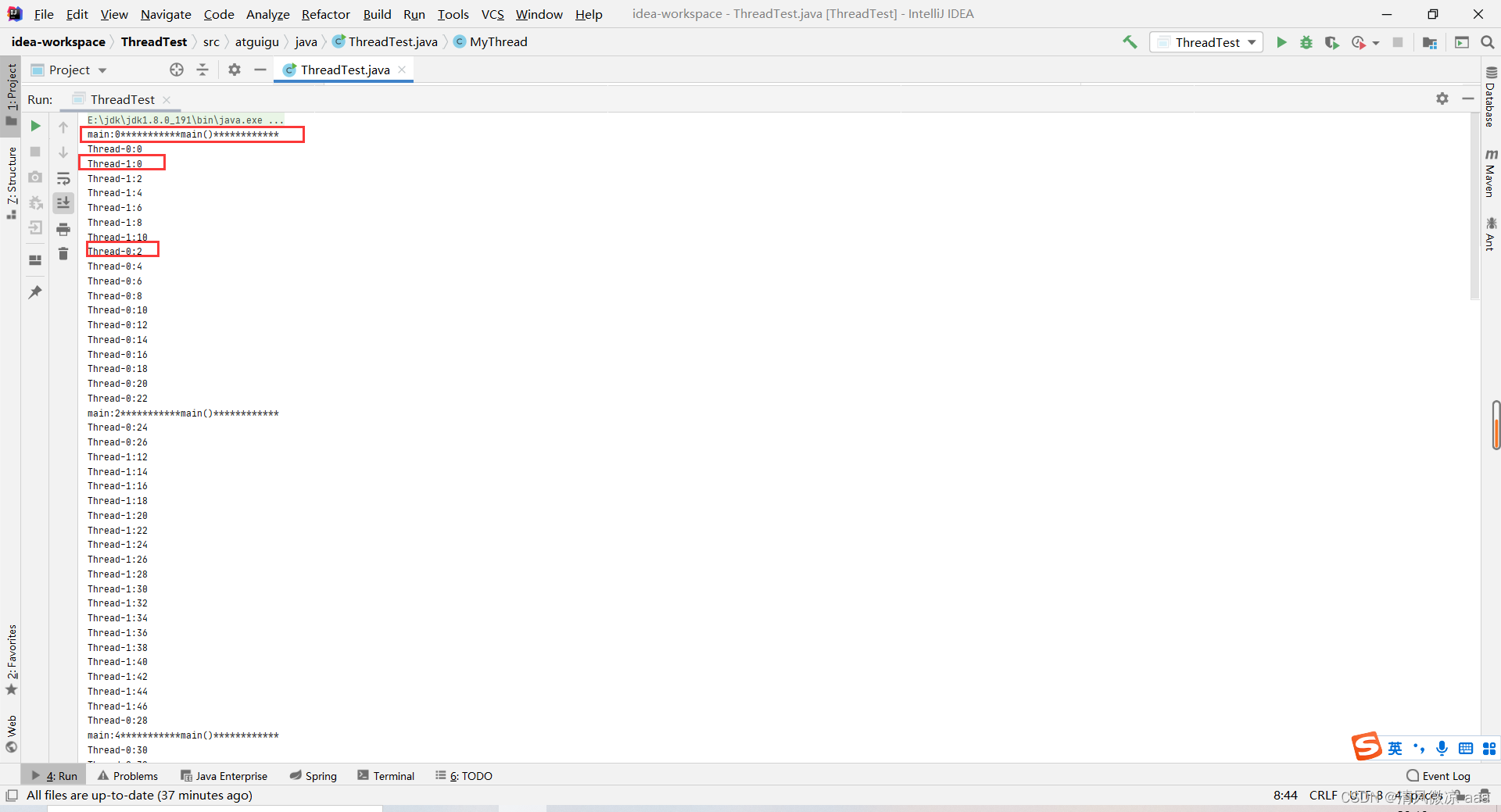
Task: Hide the Run tool window
Action: click(1468, 98)
